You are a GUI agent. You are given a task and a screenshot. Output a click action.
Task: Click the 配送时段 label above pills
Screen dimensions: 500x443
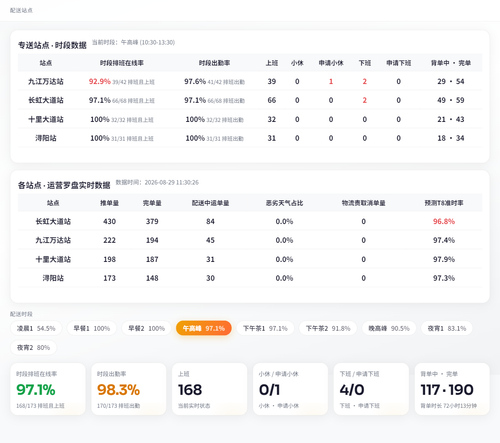pos(21,314)
